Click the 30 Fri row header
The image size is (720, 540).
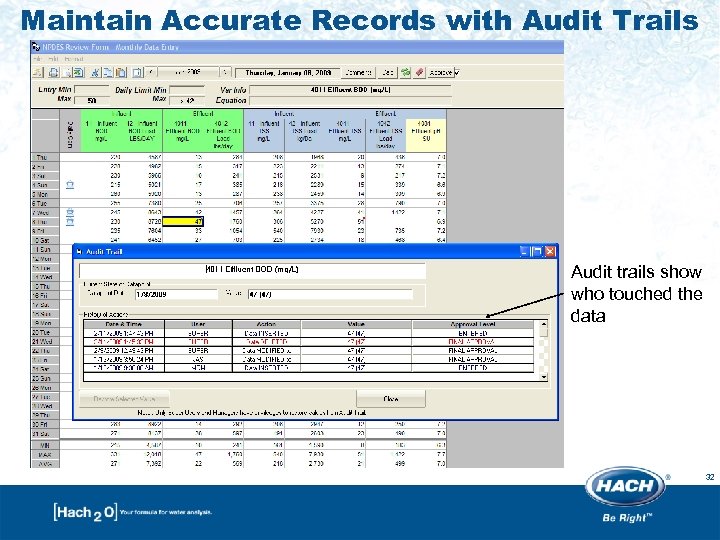point(45,424)
